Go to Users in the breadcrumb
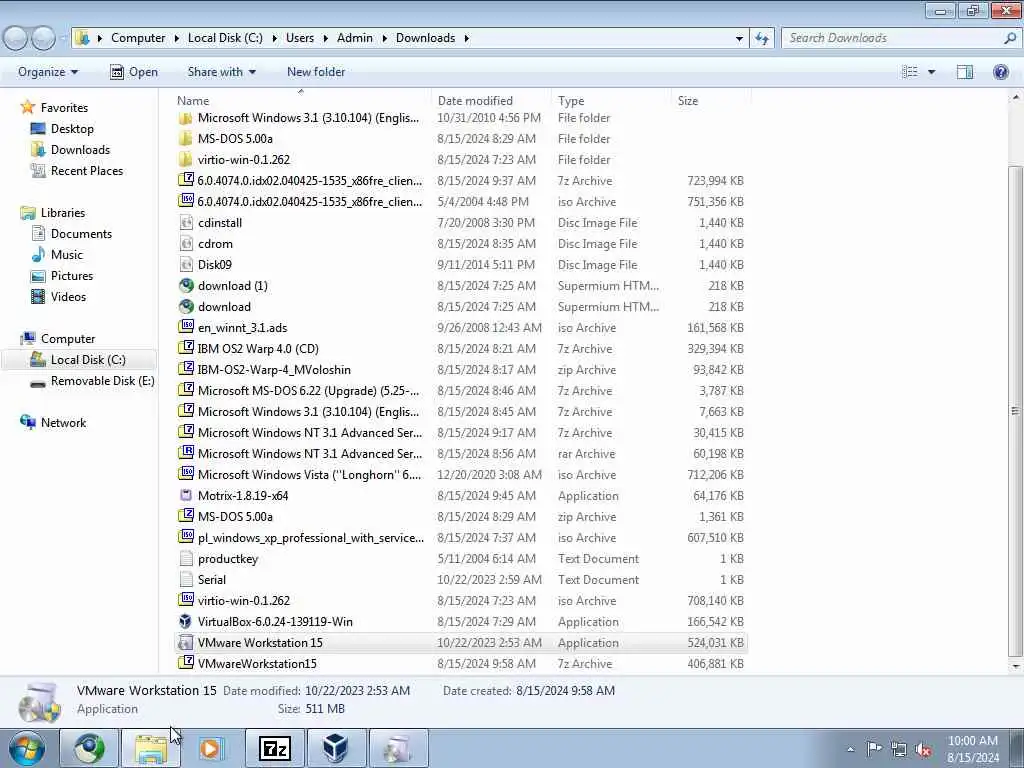Screen dimensions: 1024x768 300,38
